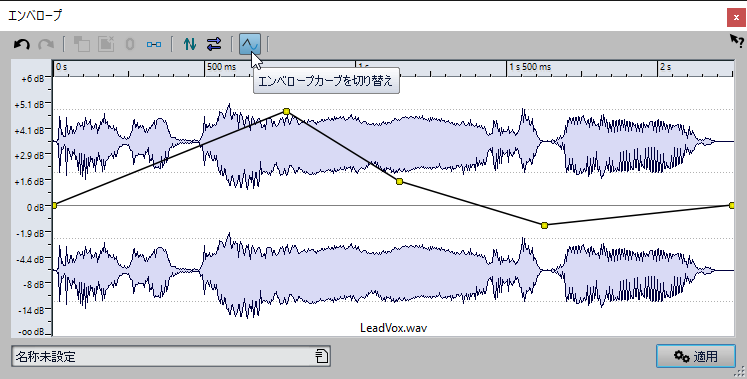Toggle the envelope curve smoothing button
Viewport: 747px width, 379px height.
(x=250, y=44)
